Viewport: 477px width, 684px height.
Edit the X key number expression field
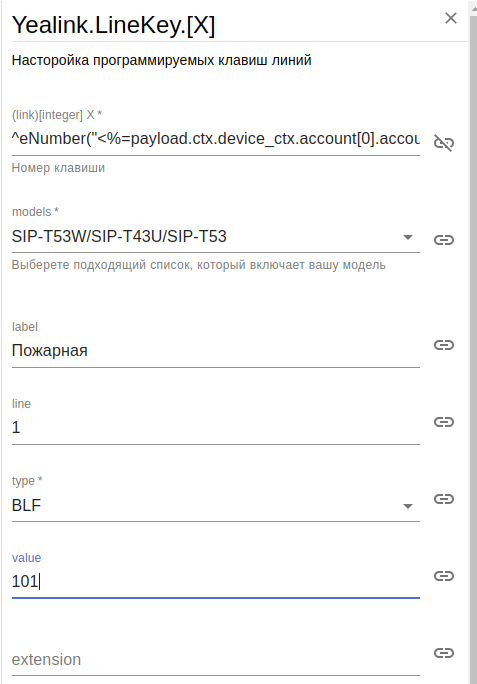(216, 139)
